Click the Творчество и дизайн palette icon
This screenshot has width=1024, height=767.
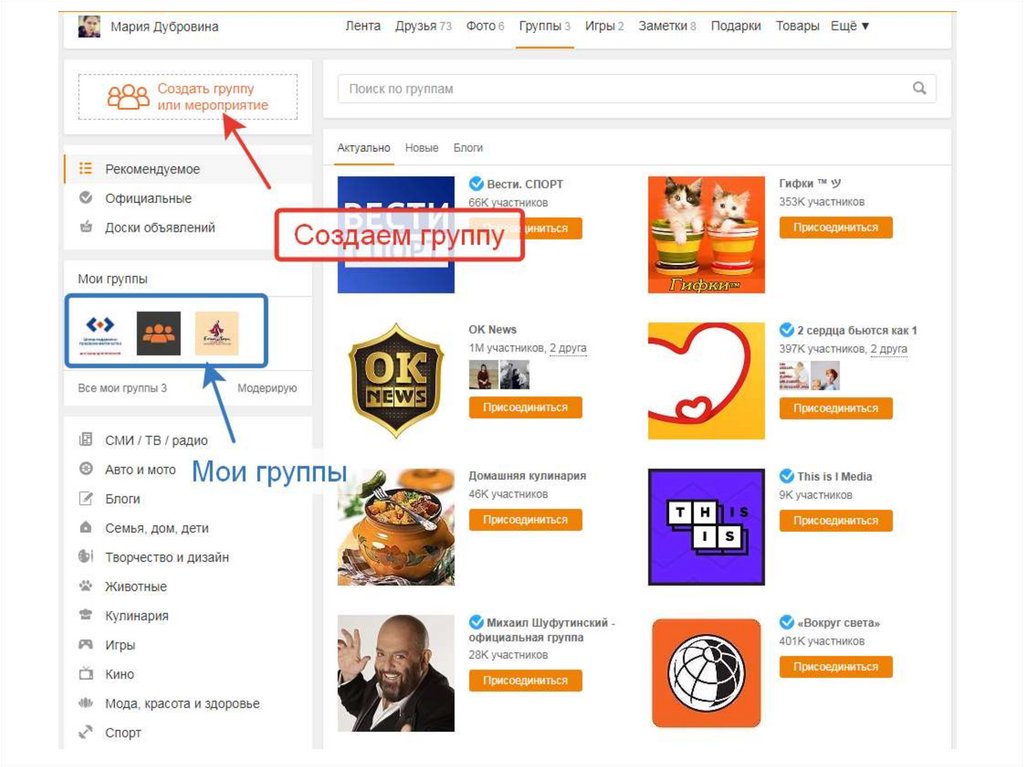tap(86, 557)
